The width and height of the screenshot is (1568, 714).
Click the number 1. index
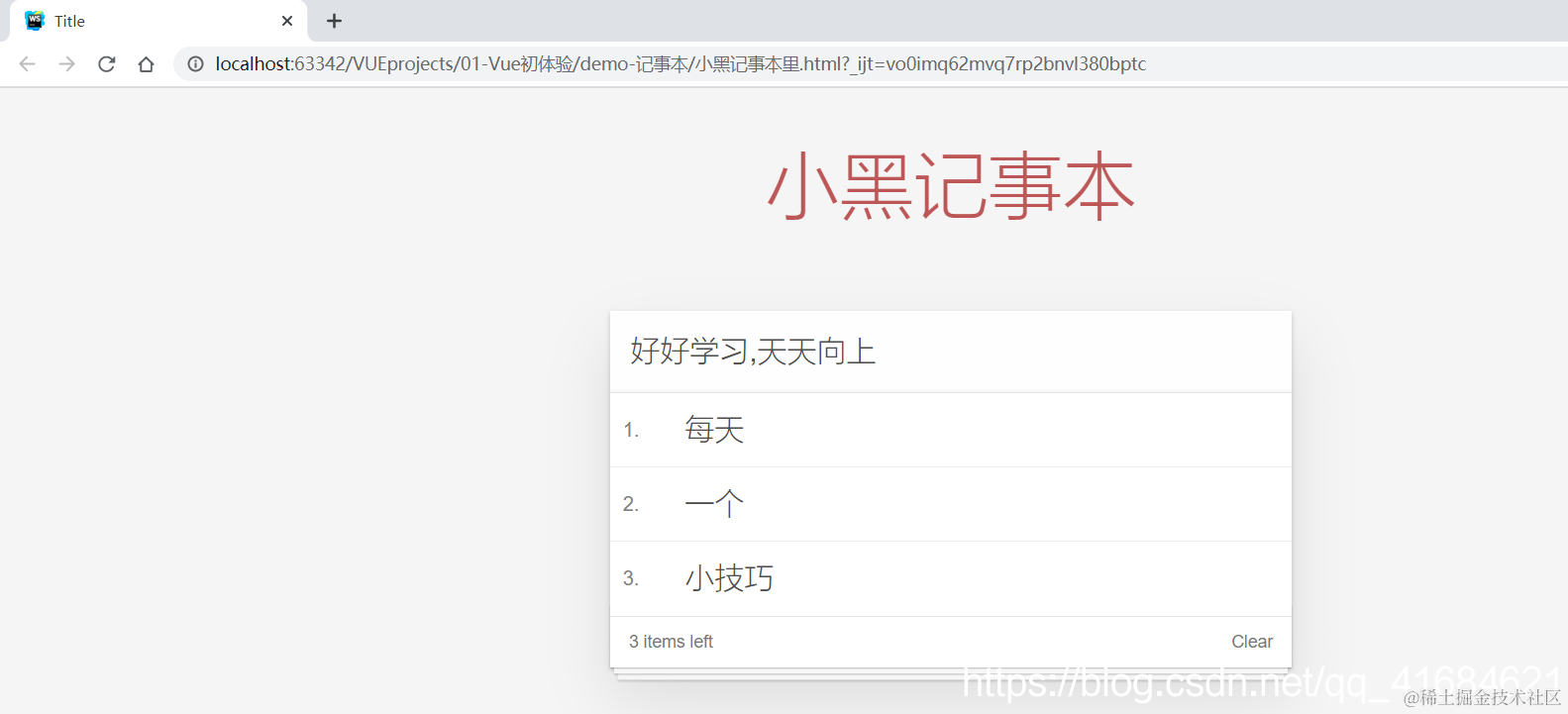631,430
